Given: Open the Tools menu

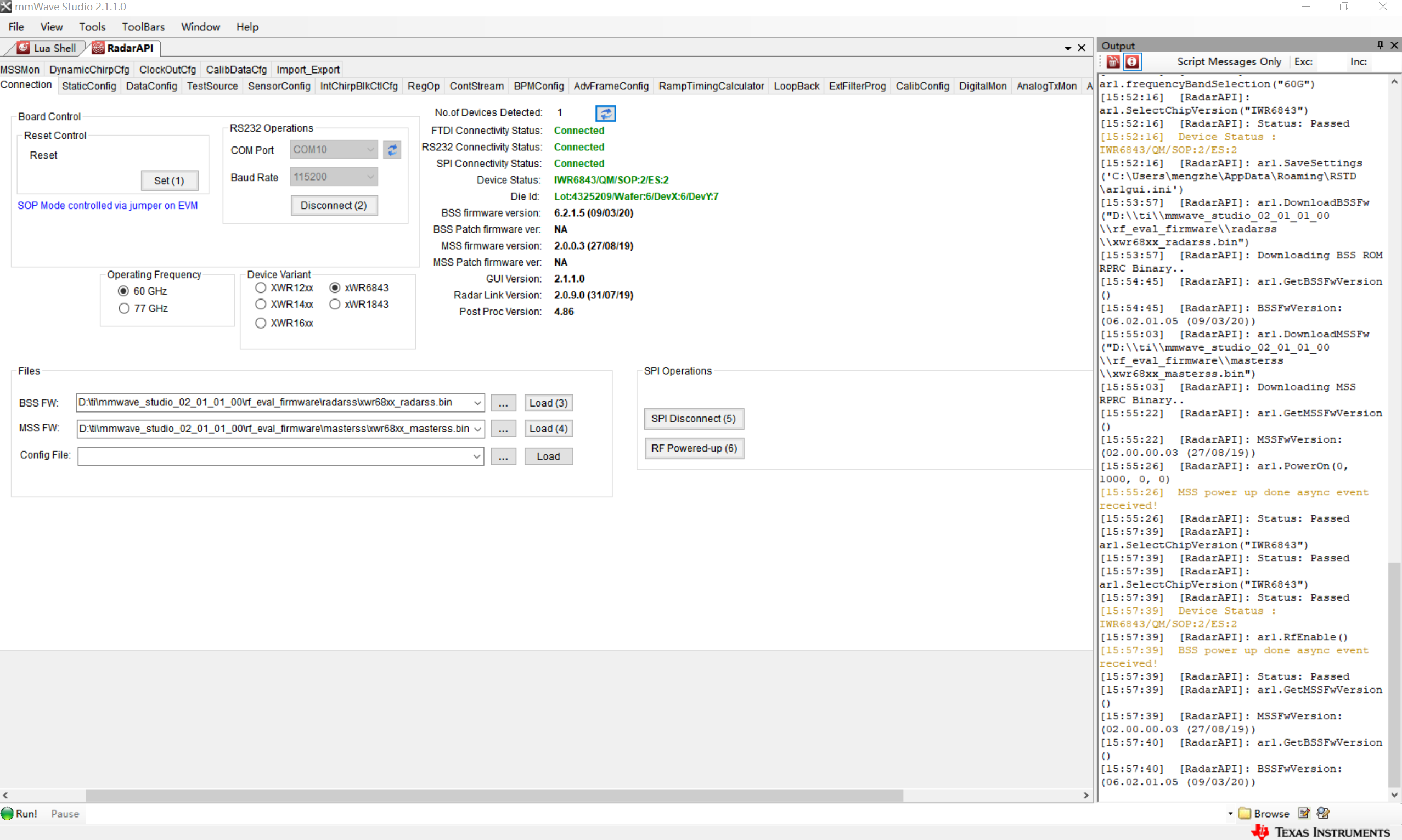Looking at the screenshot, I should point(92,26).
